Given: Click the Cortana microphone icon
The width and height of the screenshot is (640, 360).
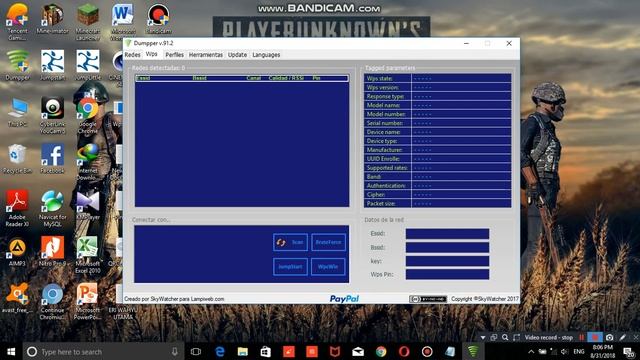Looking at the screenshot, I should click(x=175, y=351).
